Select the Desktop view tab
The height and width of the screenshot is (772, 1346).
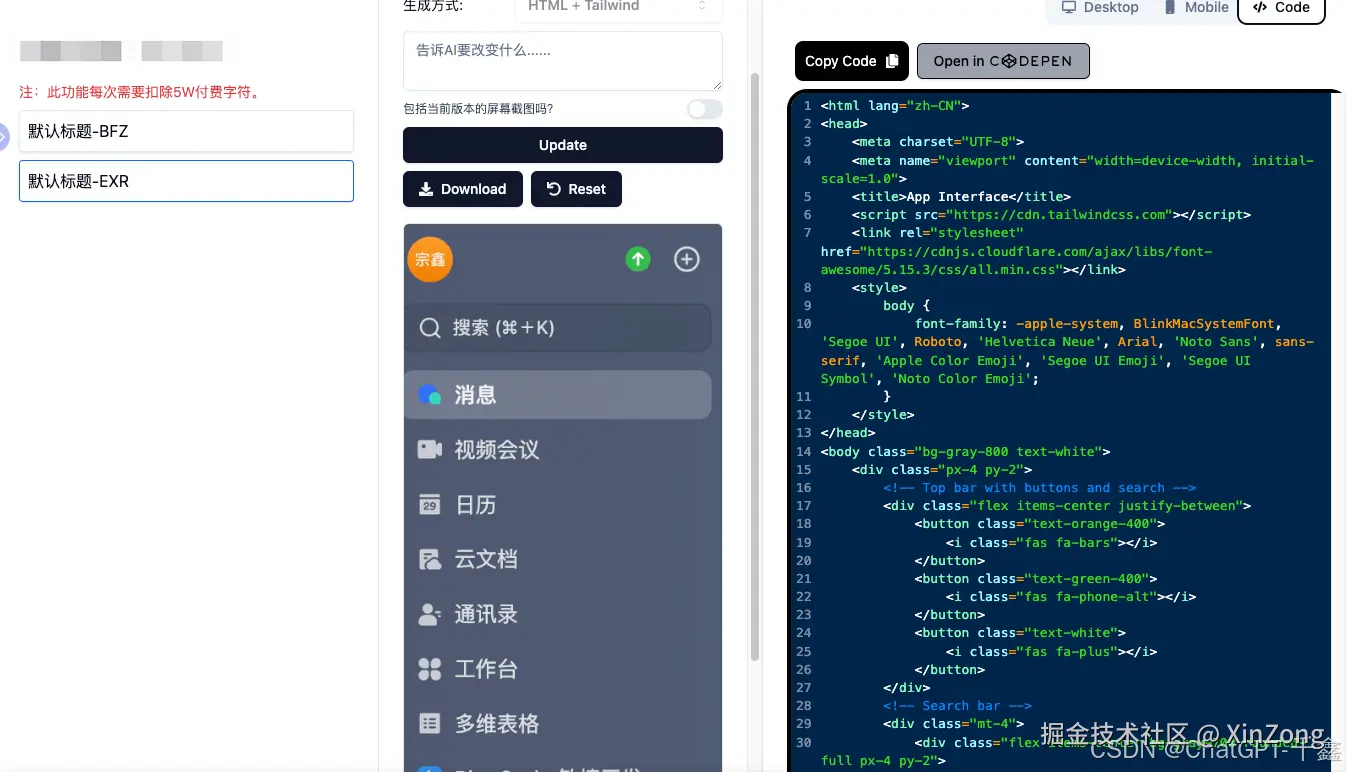coord(1099,8)
